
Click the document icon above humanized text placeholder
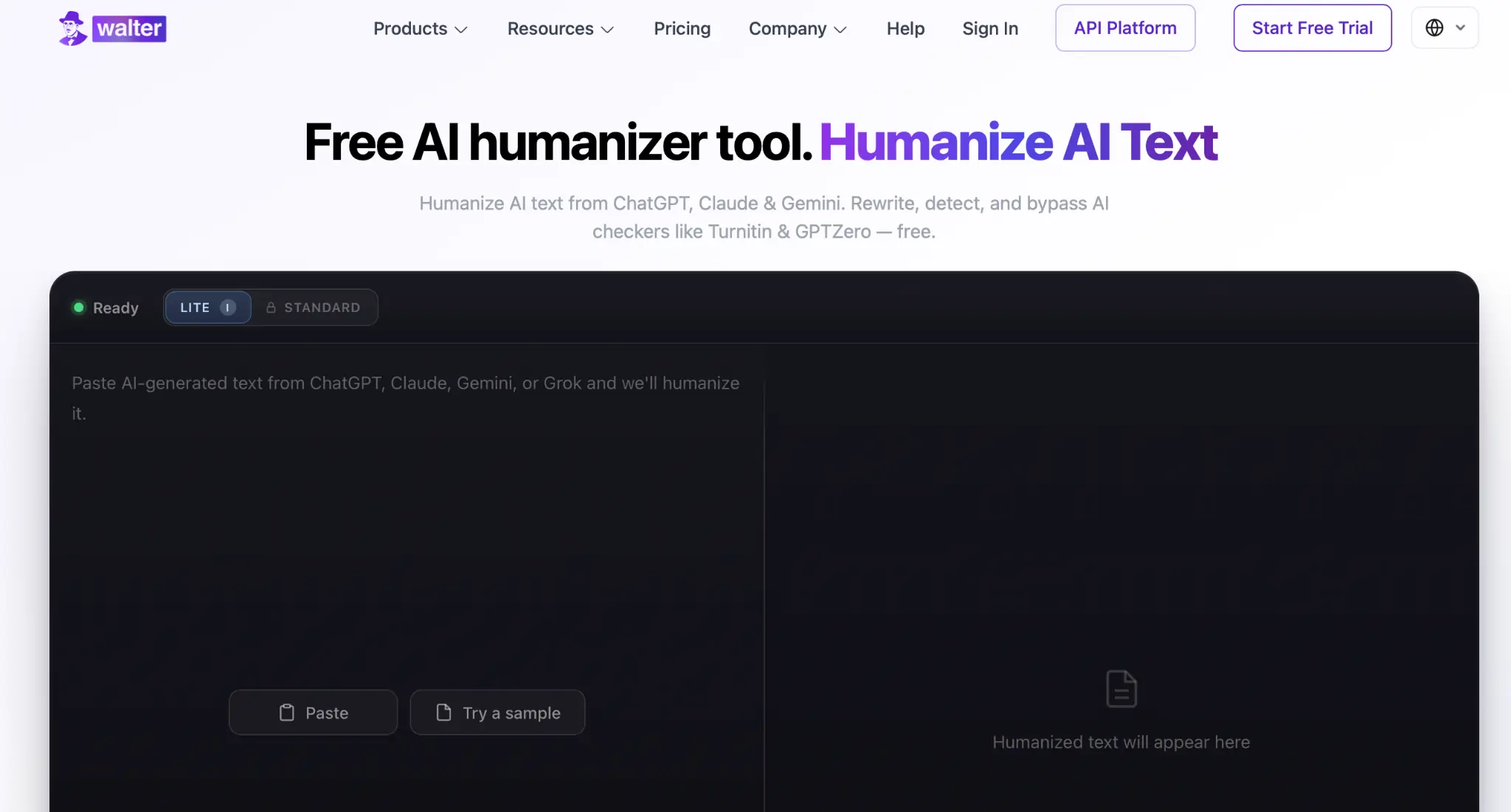pyautogui.click(x=1121, y=689)
